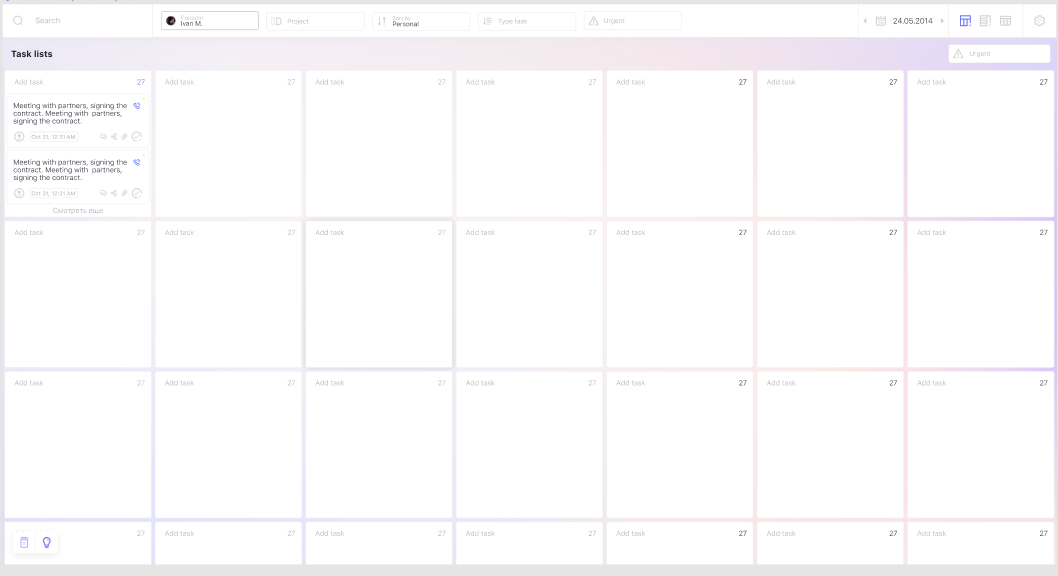The image size is (1058, 576).
Task: Click the assignee avatar icon on first meeting card
Action: [19, 137]
